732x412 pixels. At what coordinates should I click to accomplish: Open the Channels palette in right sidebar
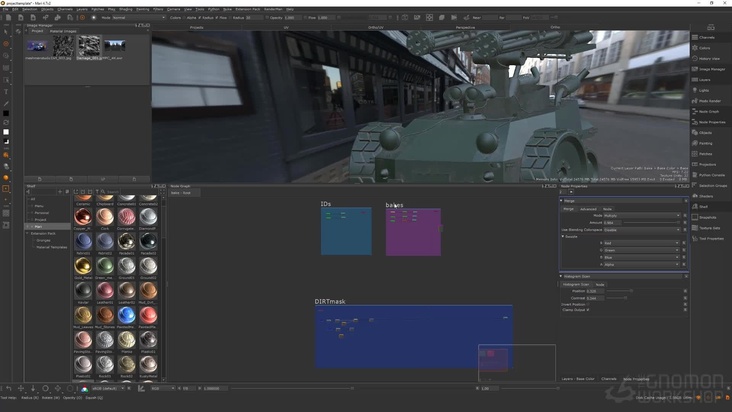point(706,37)
